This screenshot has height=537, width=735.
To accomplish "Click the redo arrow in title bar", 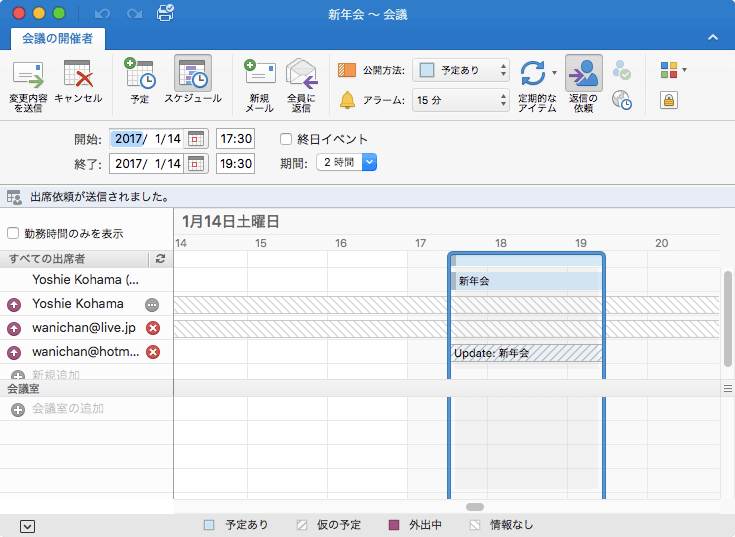I will click(x=134, y=14).
